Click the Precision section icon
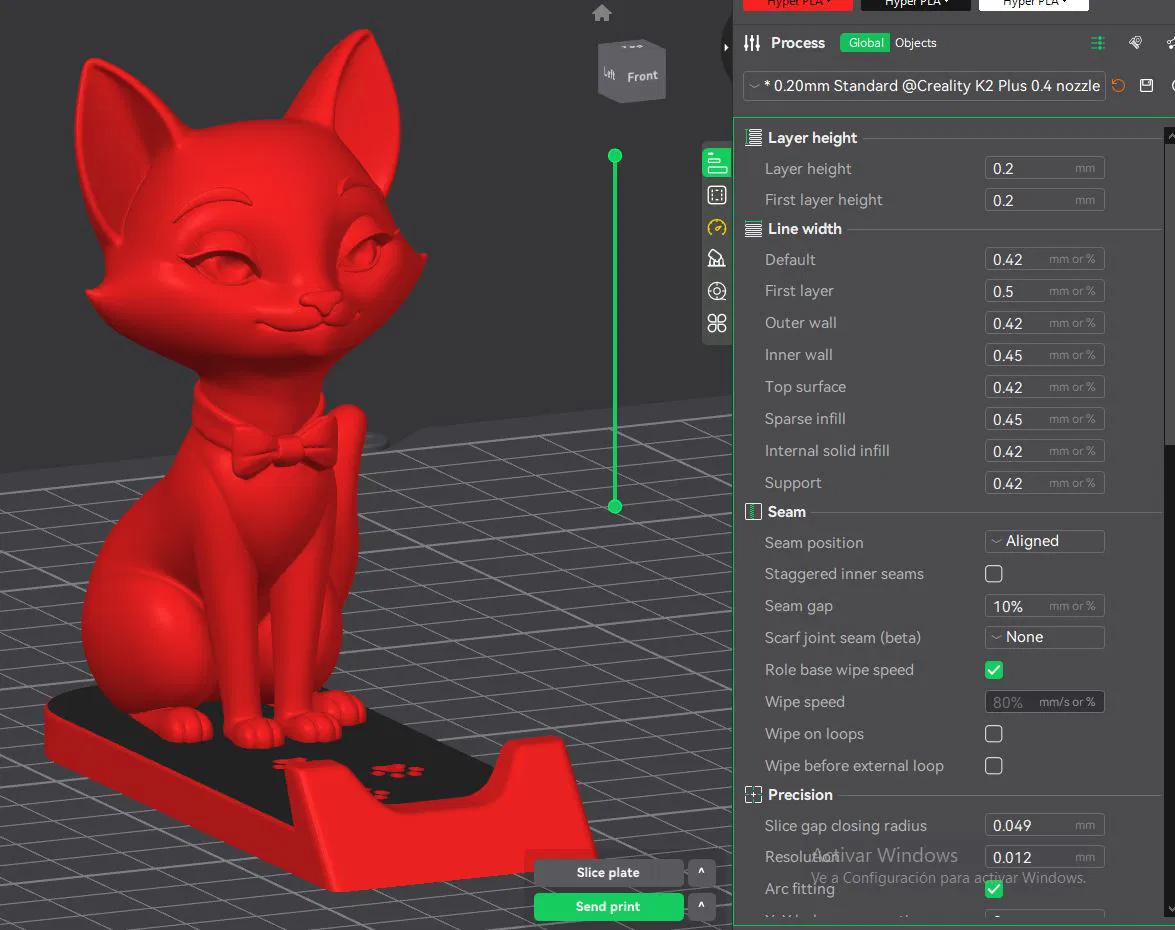The width and height of the screenshot is (1175, 930). click(753, 794)
